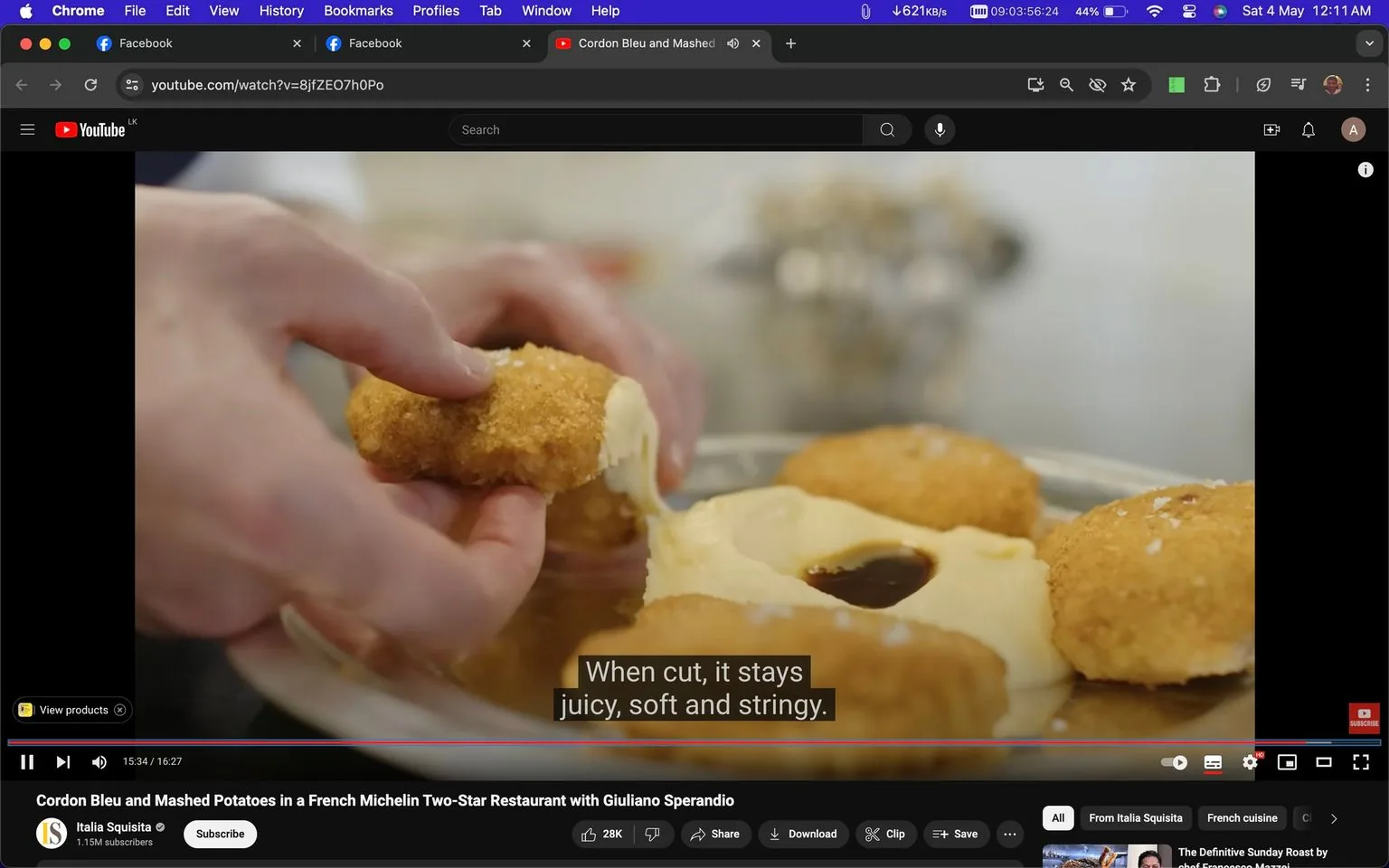Open the Bookmarks menu

pos(357,11)
